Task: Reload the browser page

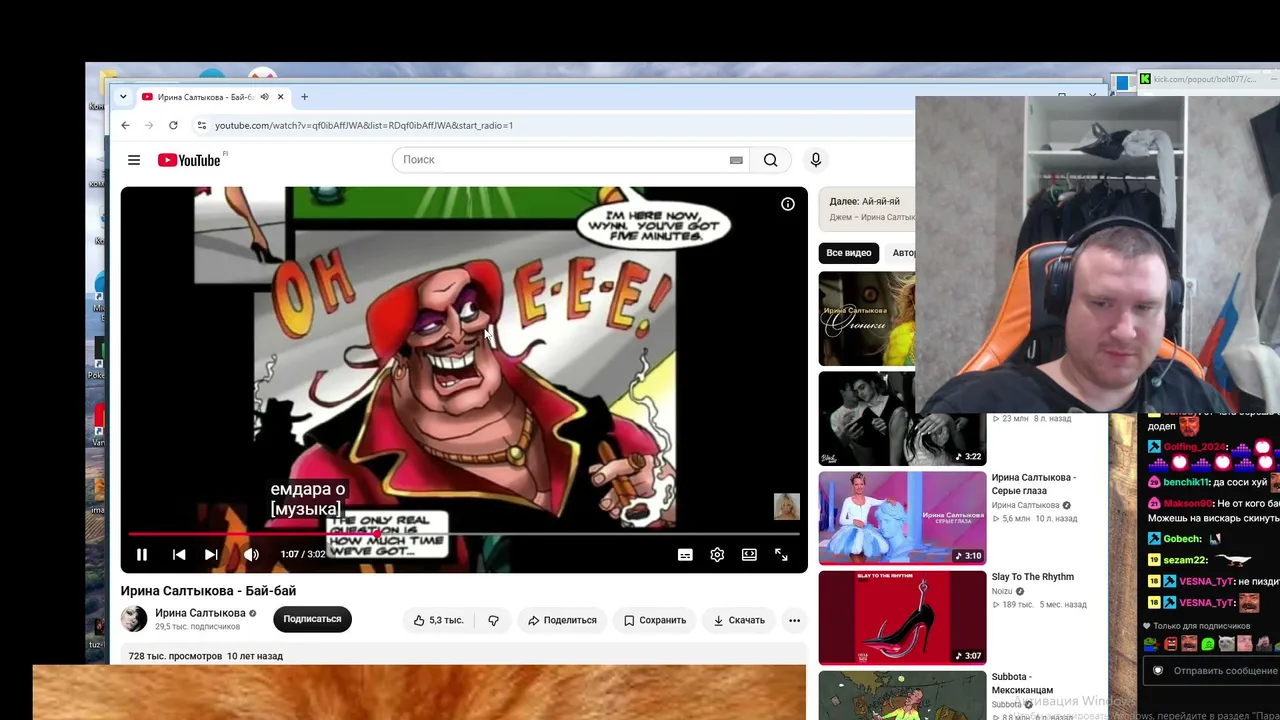Action: 173,125
